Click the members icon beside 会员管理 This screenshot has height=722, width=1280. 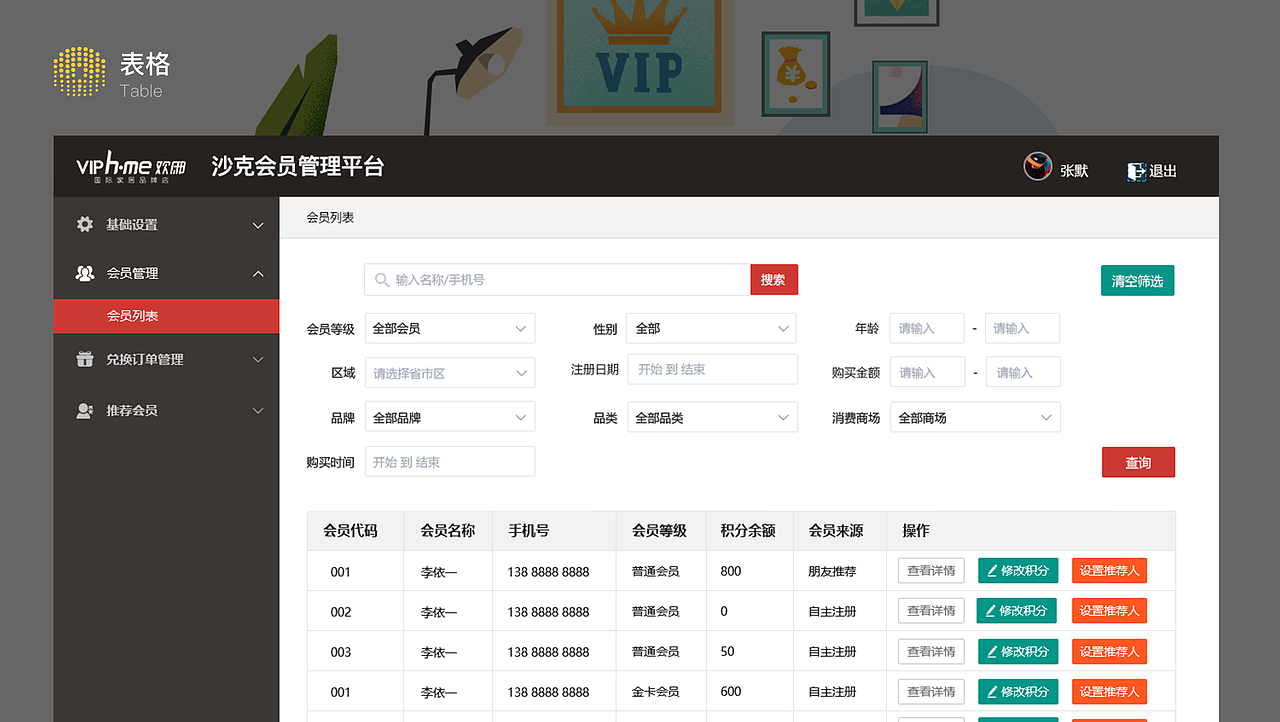pyautogui.click(x=85, y=273)
